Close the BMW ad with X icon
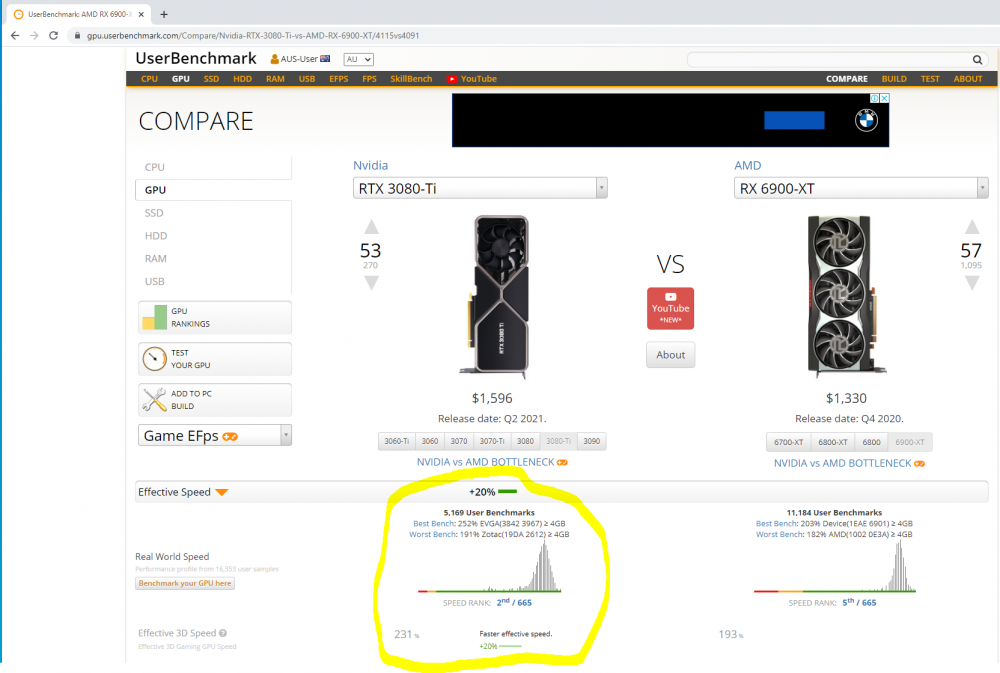Image resolution: width=1000 pixels, height=673 pixels. [884, 98]
